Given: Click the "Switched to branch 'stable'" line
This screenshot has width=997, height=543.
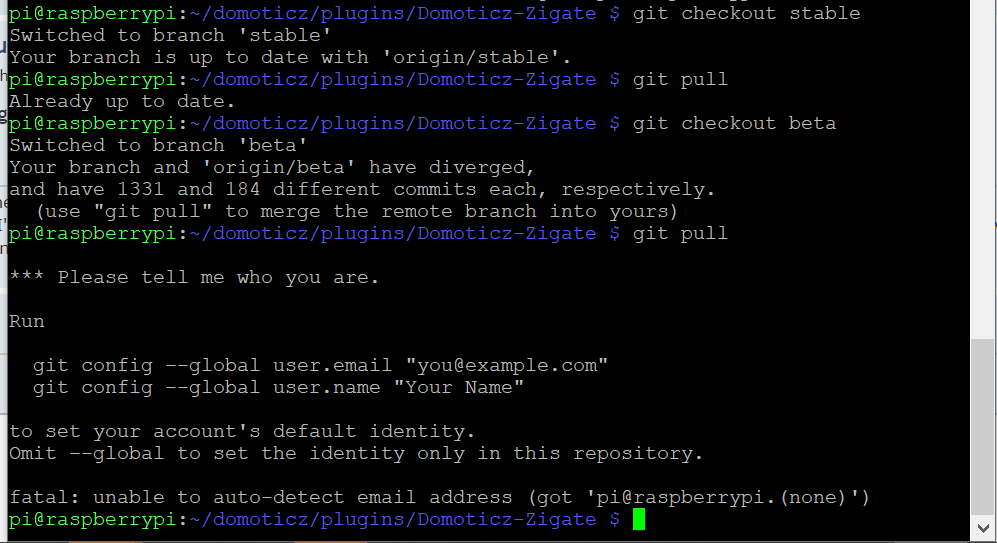Looking at the screenshot, I should [x=170, y=36].
